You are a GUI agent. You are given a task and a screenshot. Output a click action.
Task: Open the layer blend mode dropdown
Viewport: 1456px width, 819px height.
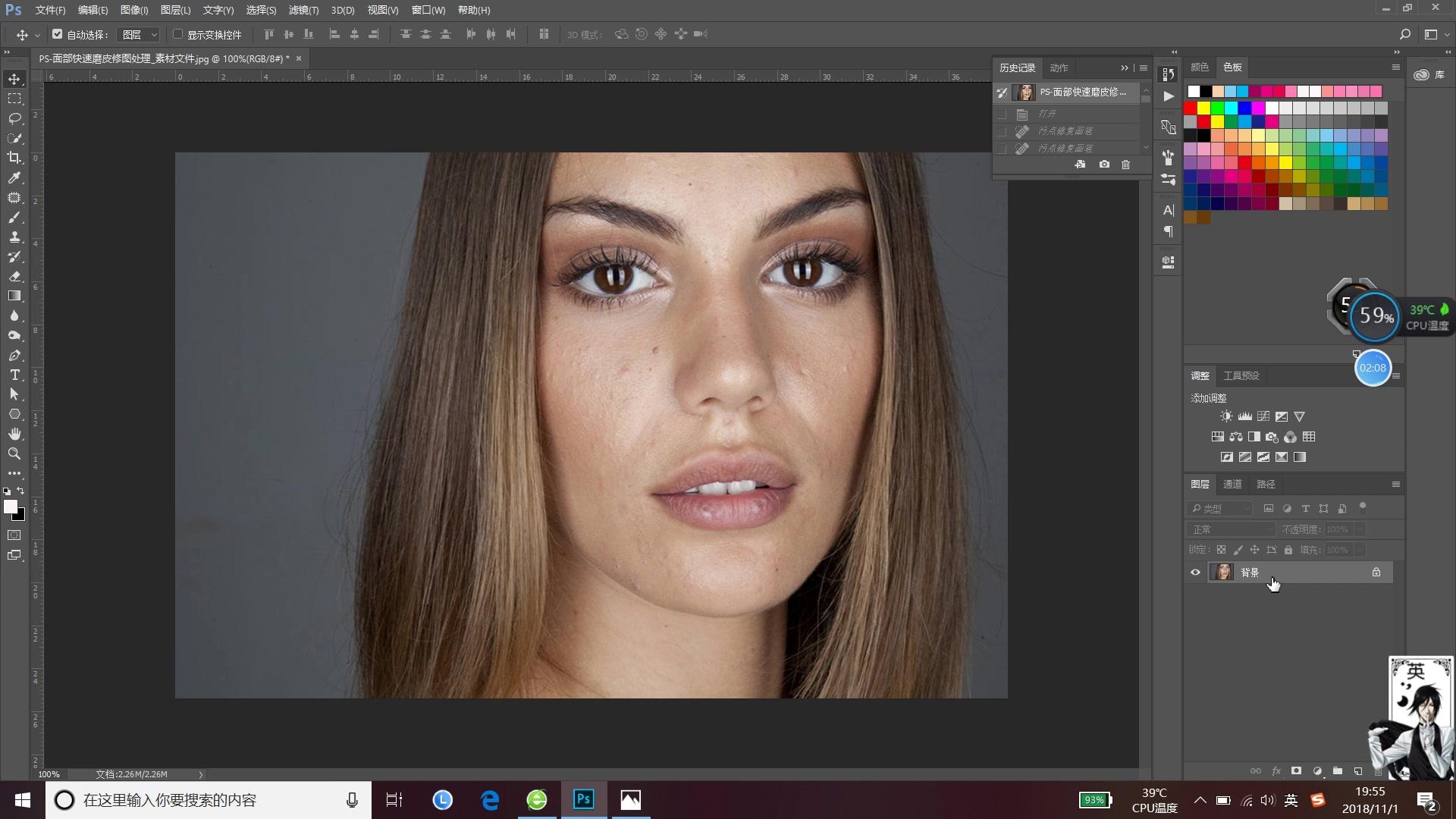(x=1231, y=529)
